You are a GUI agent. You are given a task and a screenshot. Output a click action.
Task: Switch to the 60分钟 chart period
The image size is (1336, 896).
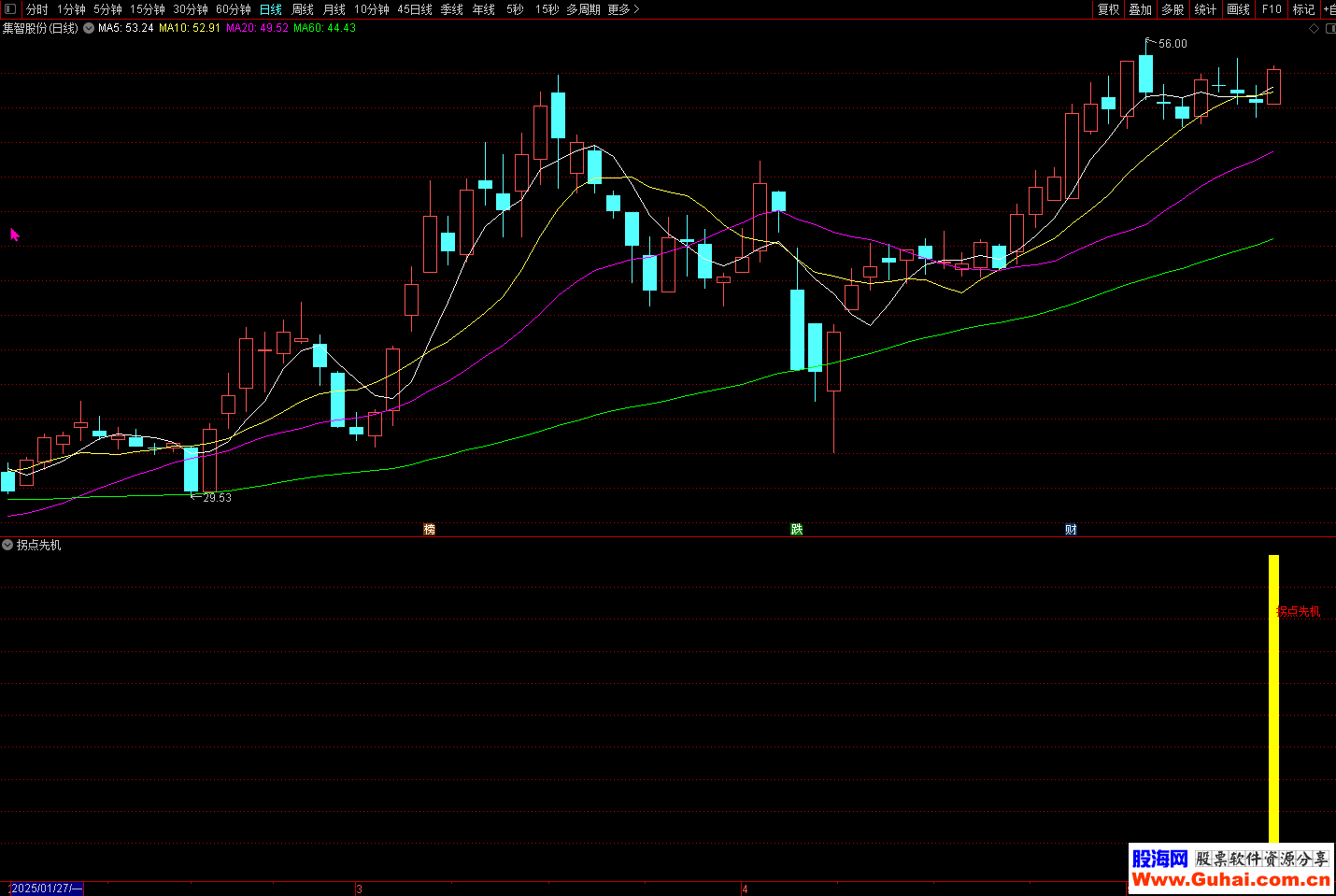coord(234,9)
